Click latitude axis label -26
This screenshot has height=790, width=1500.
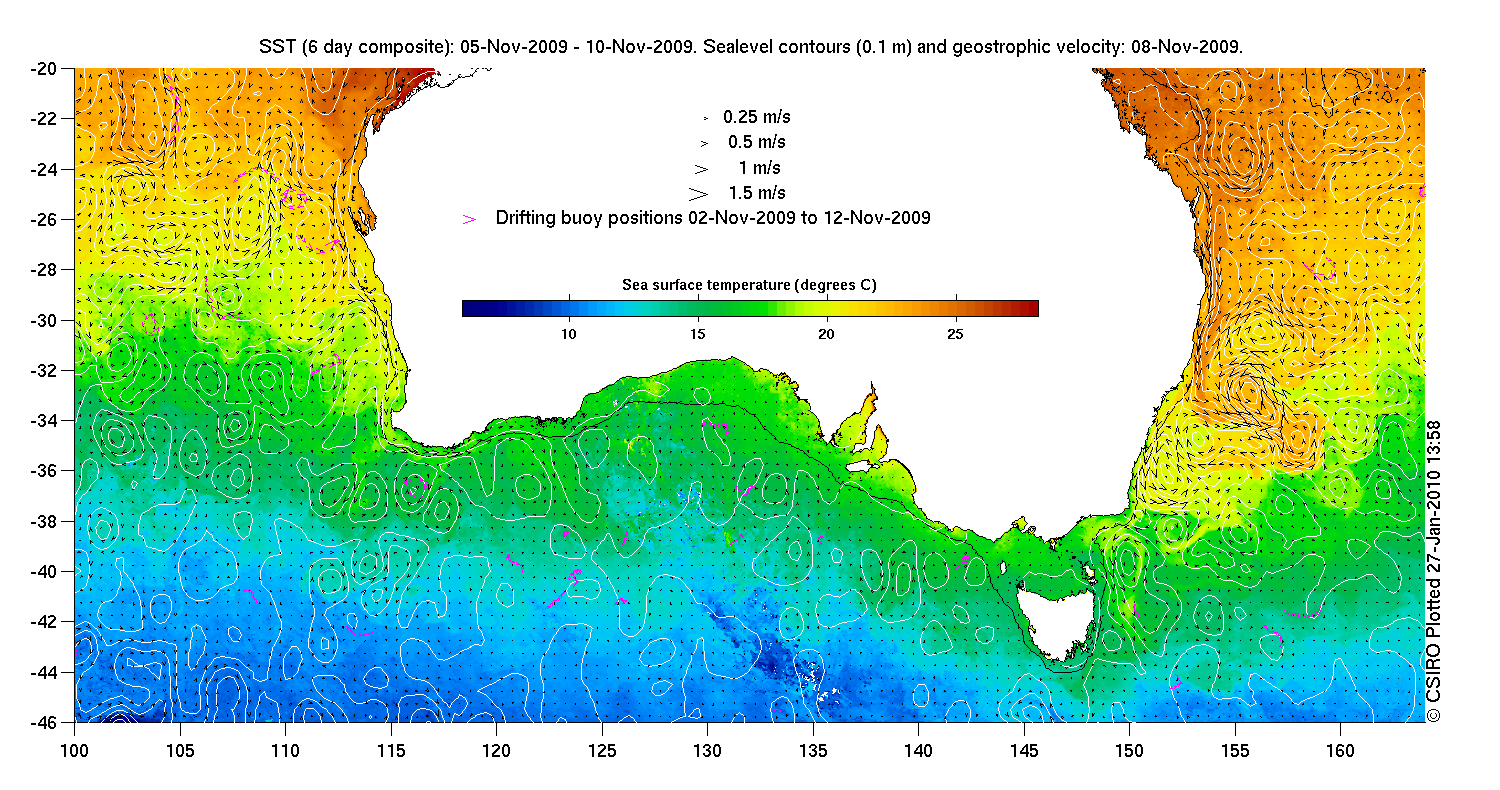[x=43, y=219]
